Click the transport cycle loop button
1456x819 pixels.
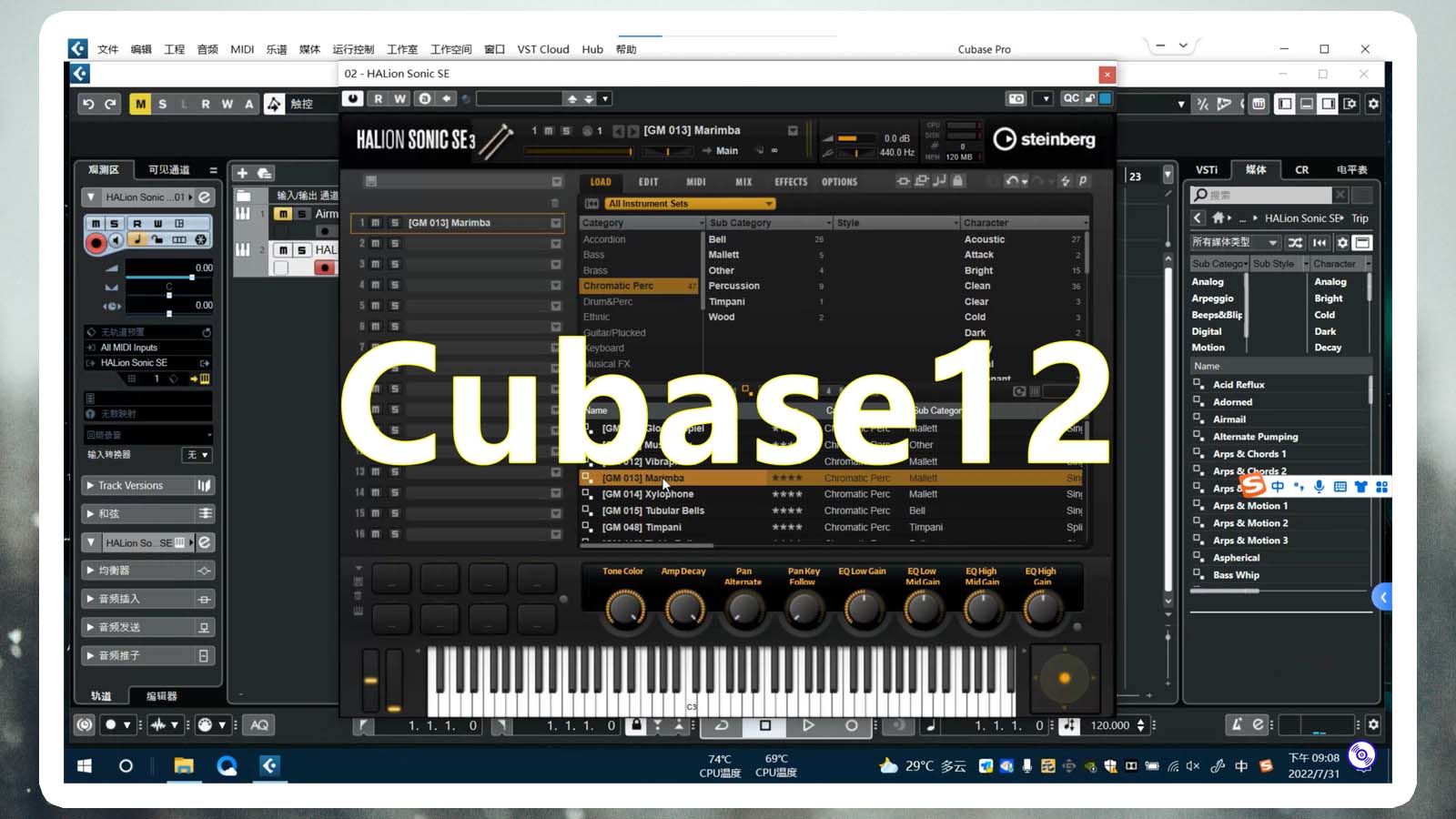point(722,725)
